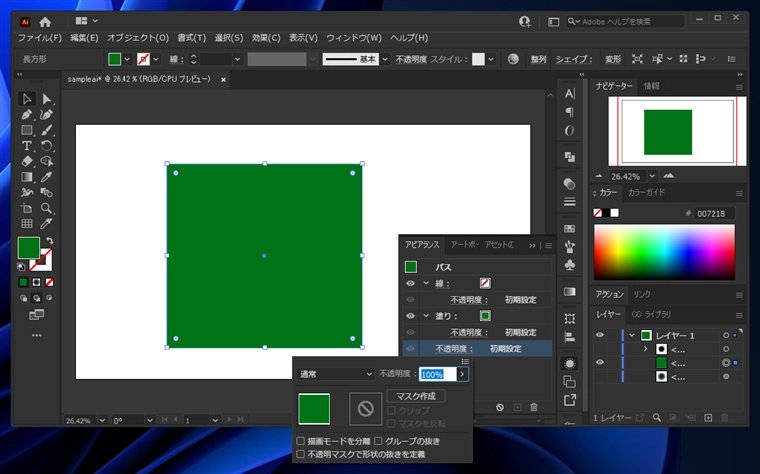The width and height of the screenshot is (760, 474).
Task: Click the recolor artwork wheel icon
Action: tap(513, 59)
